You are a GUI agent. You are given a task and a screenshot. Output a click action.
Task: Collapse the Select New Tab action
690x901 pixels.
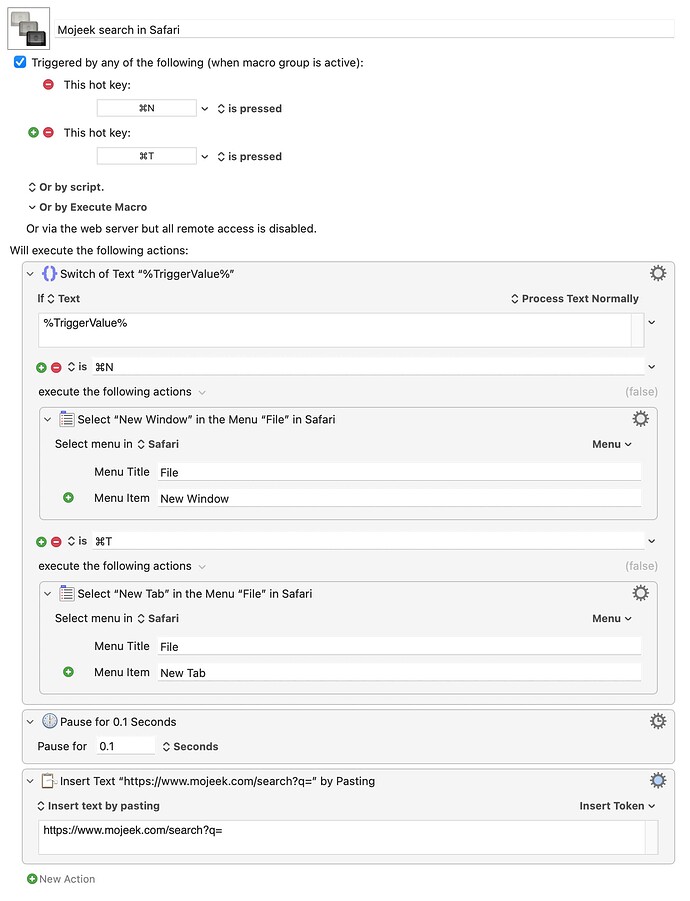pyautogui.click(x=48, y=594)
